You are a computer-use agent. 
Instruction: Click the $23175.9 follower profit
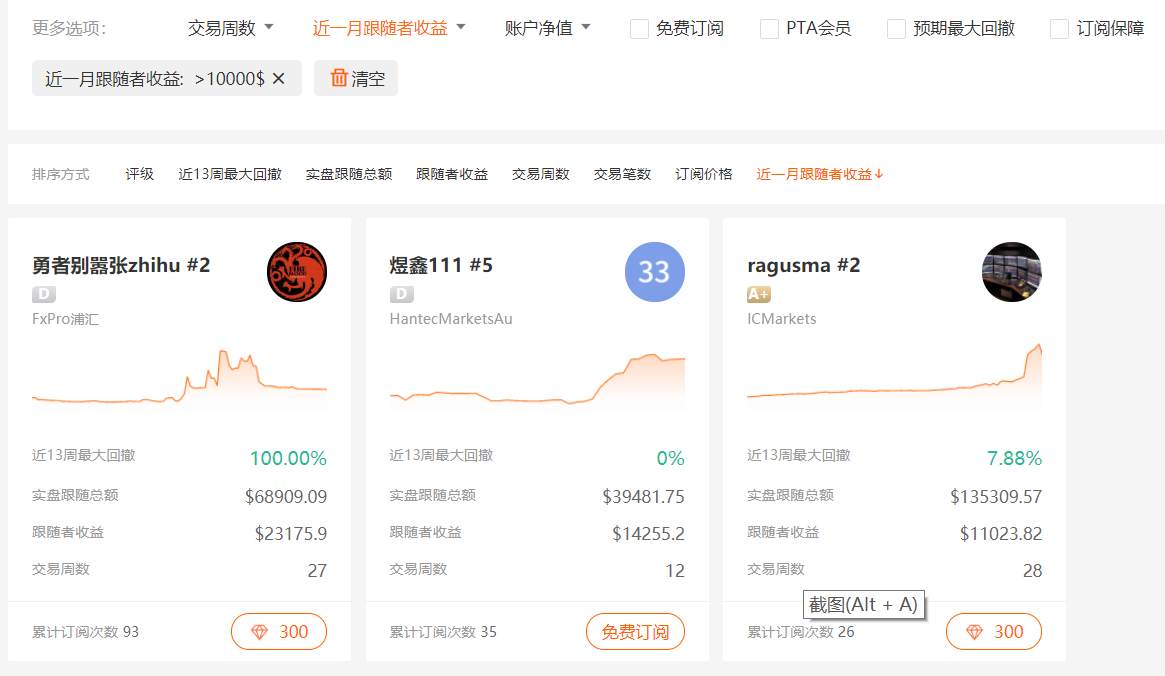click(291, 533)
